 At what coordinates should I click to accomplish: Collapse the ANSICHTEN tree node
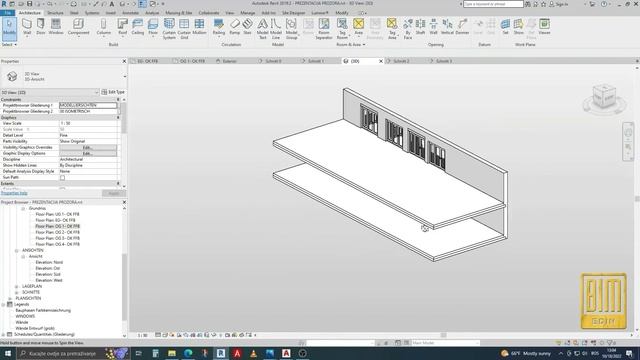pyautogui.click(x=17, y=250)
